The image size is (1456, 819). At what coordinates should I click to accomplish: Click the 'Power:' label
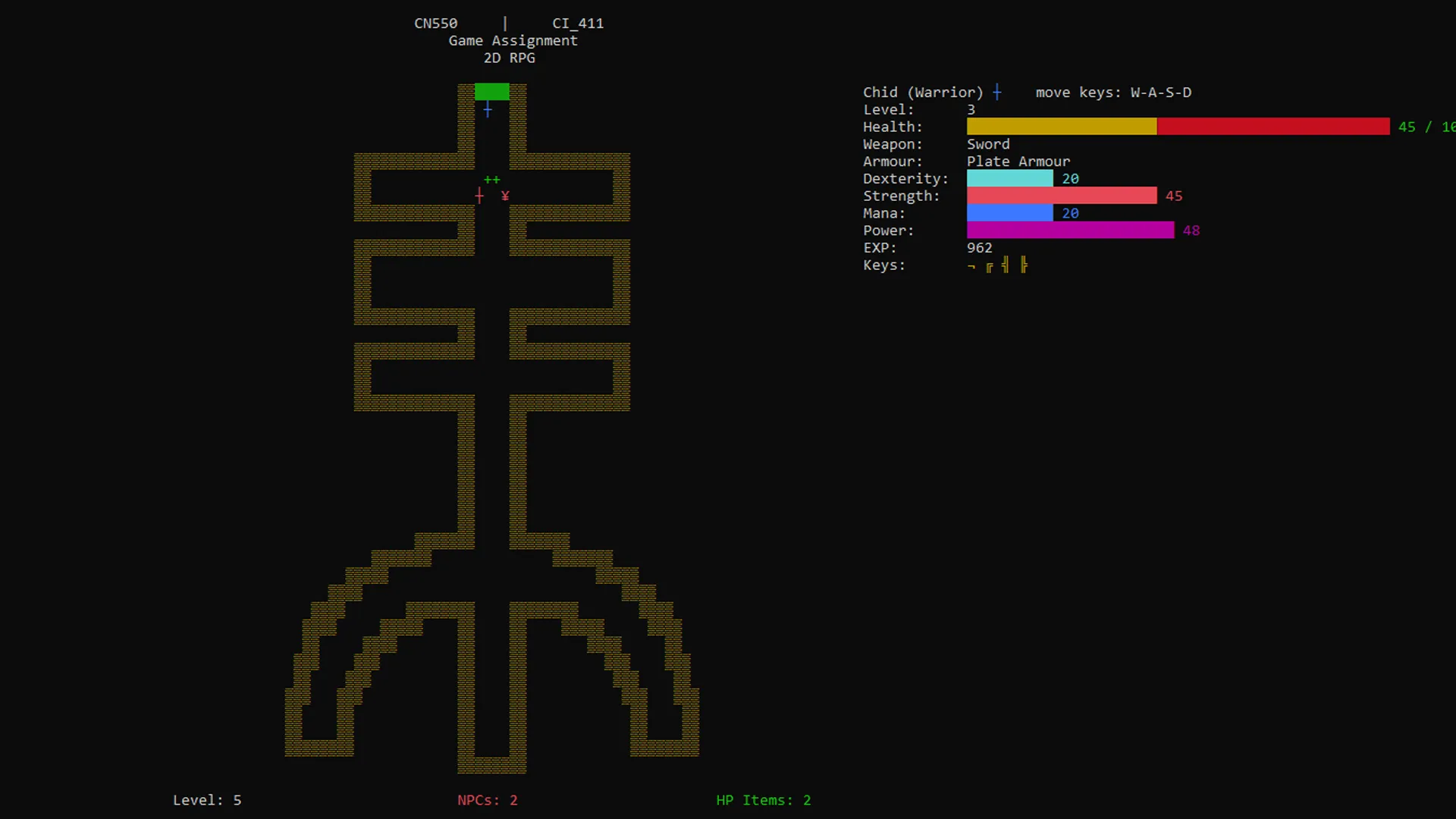[889, 231]
